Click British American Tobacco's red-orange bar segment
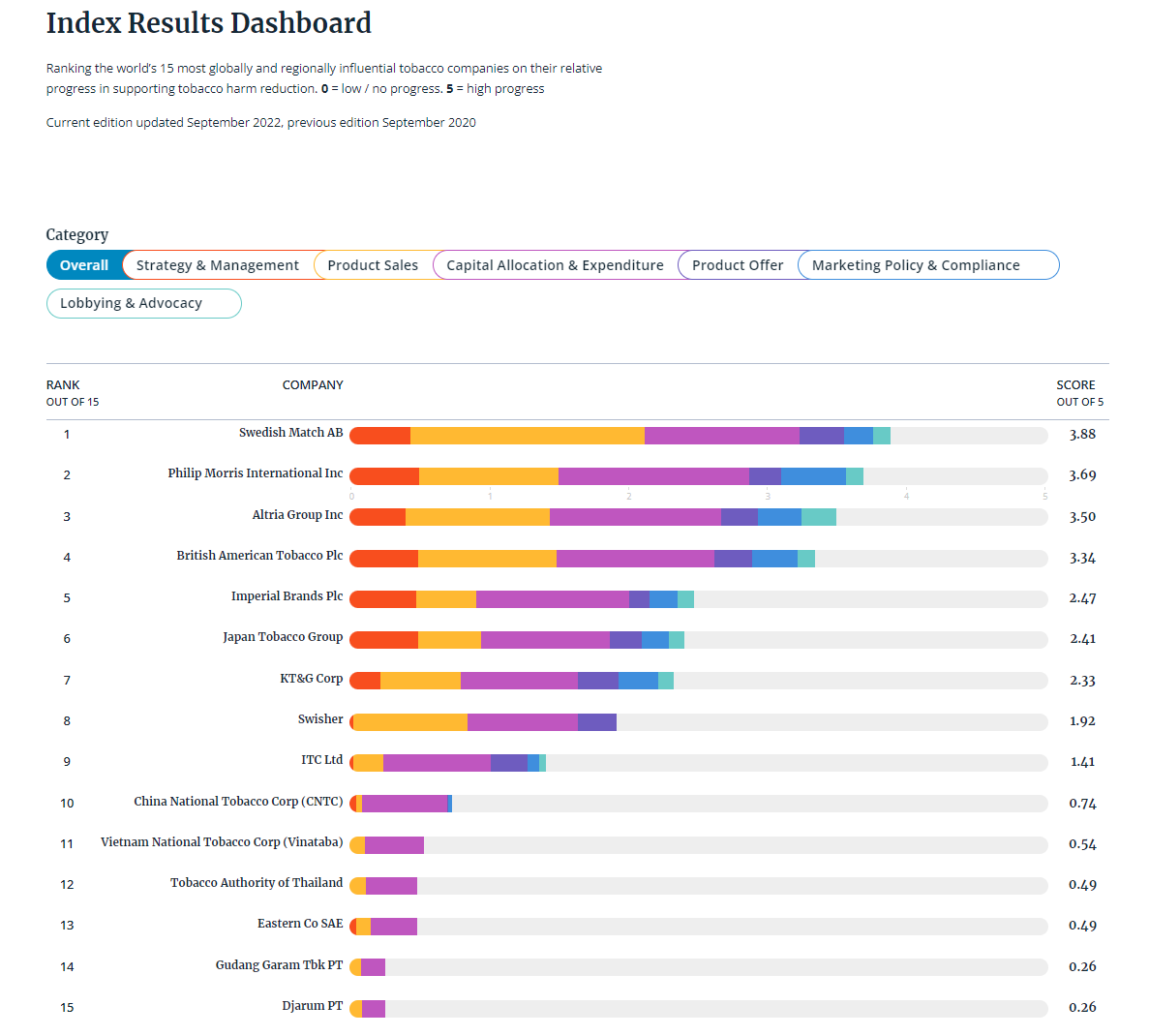The width and height of the screenshot is (1149, 1036). click(384, 559)
